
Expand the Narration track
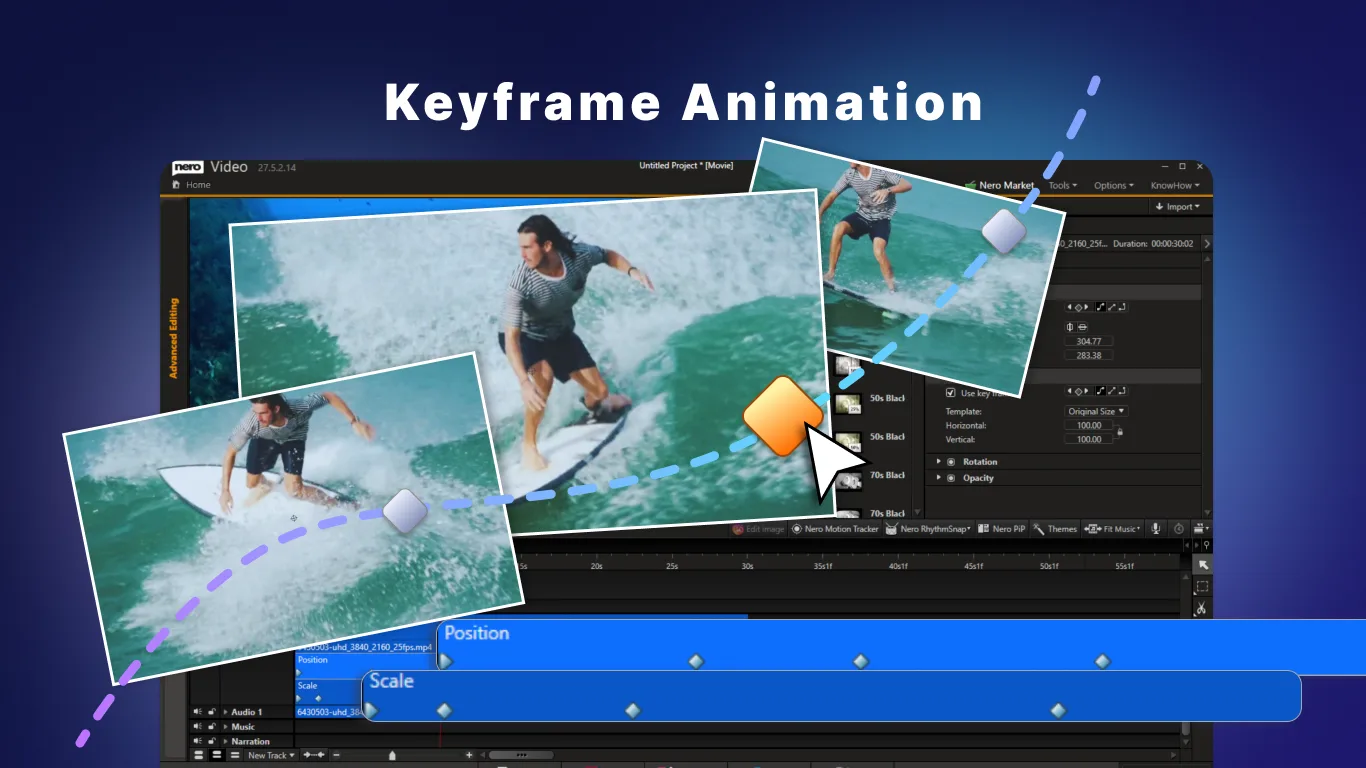click(225, 741)
